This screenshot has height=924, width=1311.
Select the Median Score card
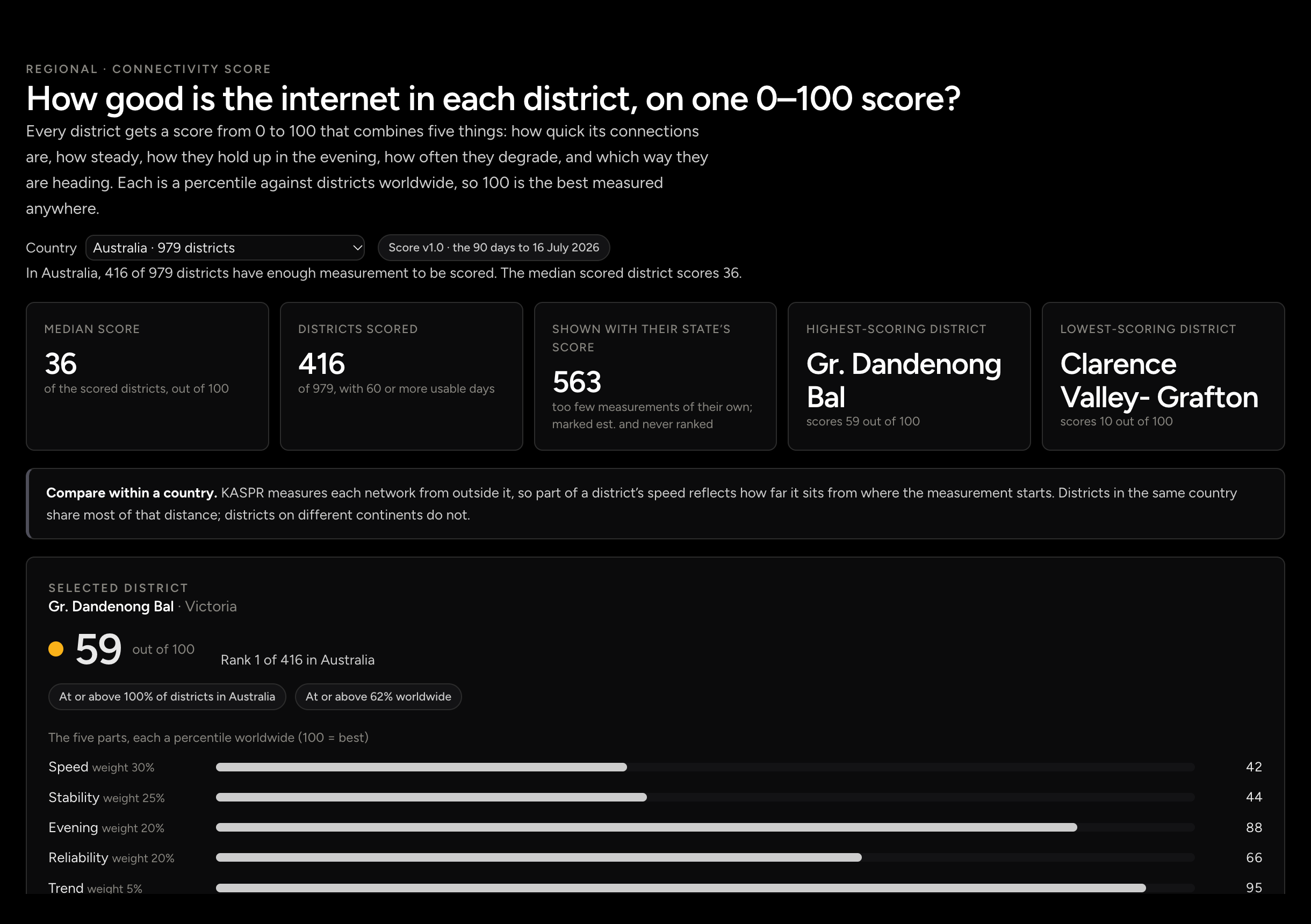point(147,377)
